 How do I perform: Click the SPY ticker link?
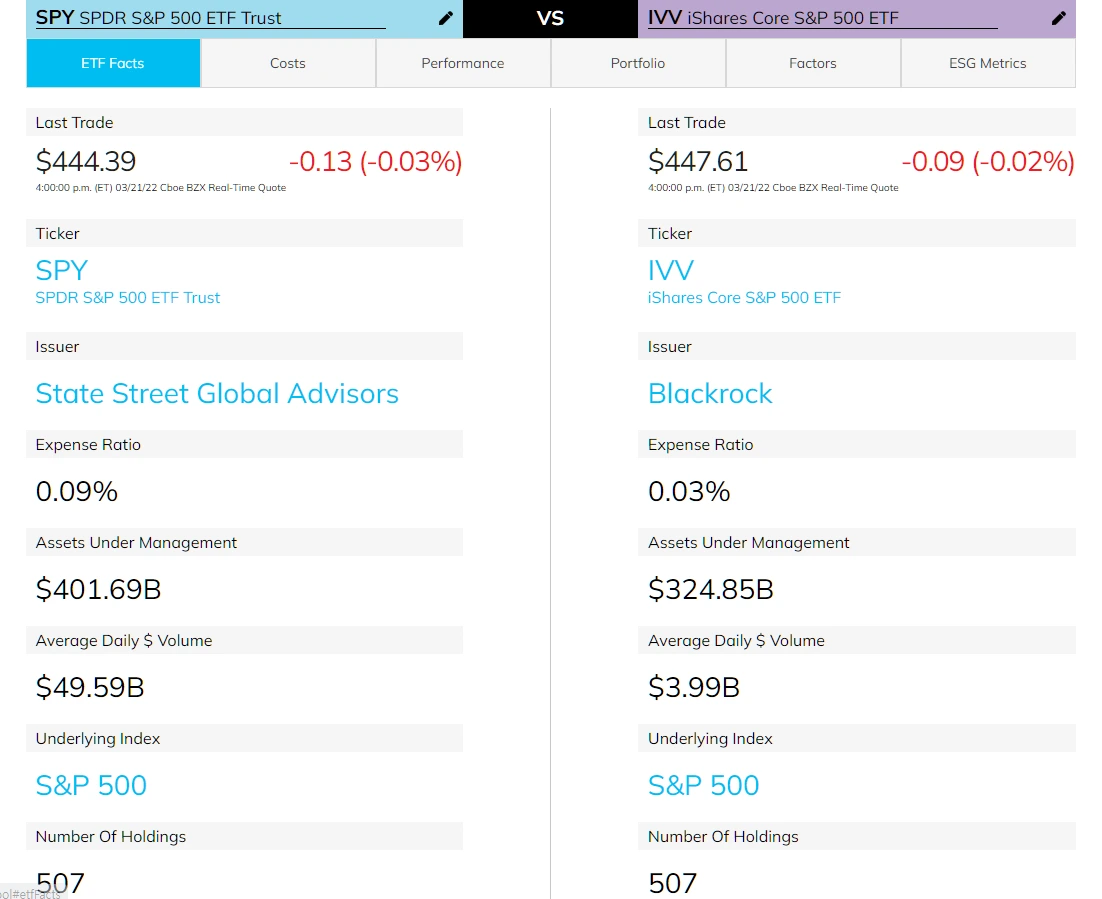[x=62, y=270]
